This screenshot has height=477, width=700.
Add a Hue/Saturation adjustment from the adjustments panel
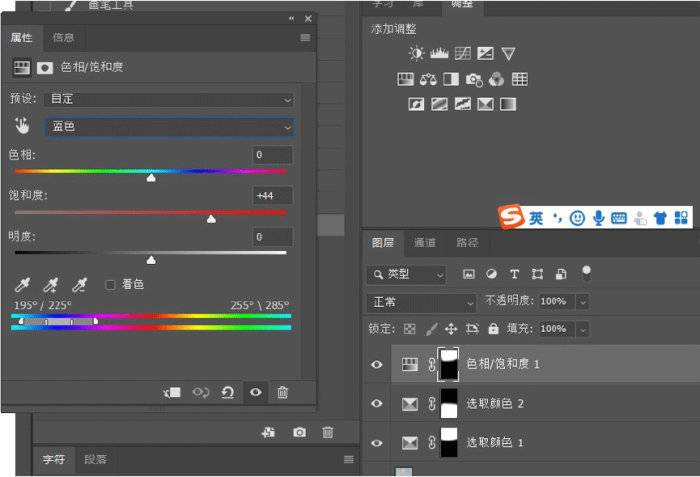pos(405,80)
